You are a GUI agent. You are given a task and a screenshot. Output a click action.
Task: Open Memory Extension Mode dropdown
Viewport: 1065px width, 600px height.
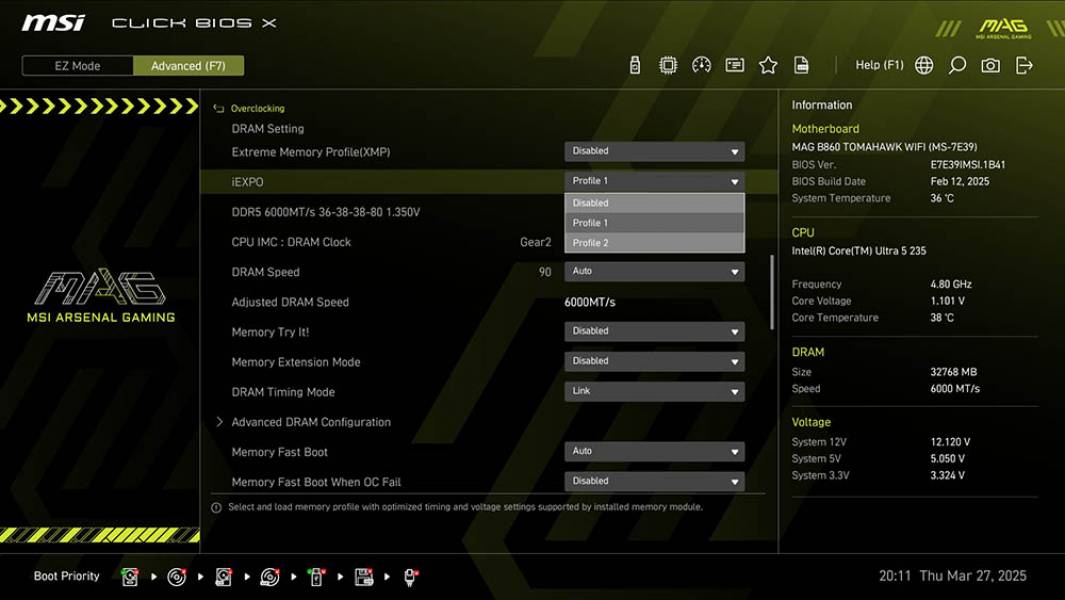(x=654, y=361)
